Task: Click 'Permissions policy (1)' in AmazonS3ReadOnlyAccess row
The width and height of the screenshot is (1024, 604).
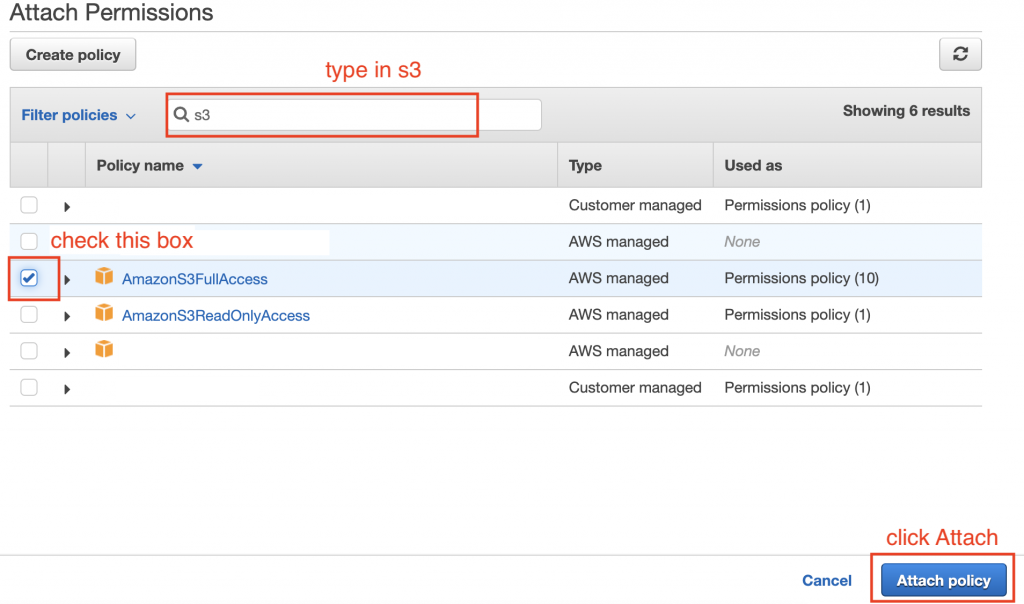Action: click(x=797, y=315)
